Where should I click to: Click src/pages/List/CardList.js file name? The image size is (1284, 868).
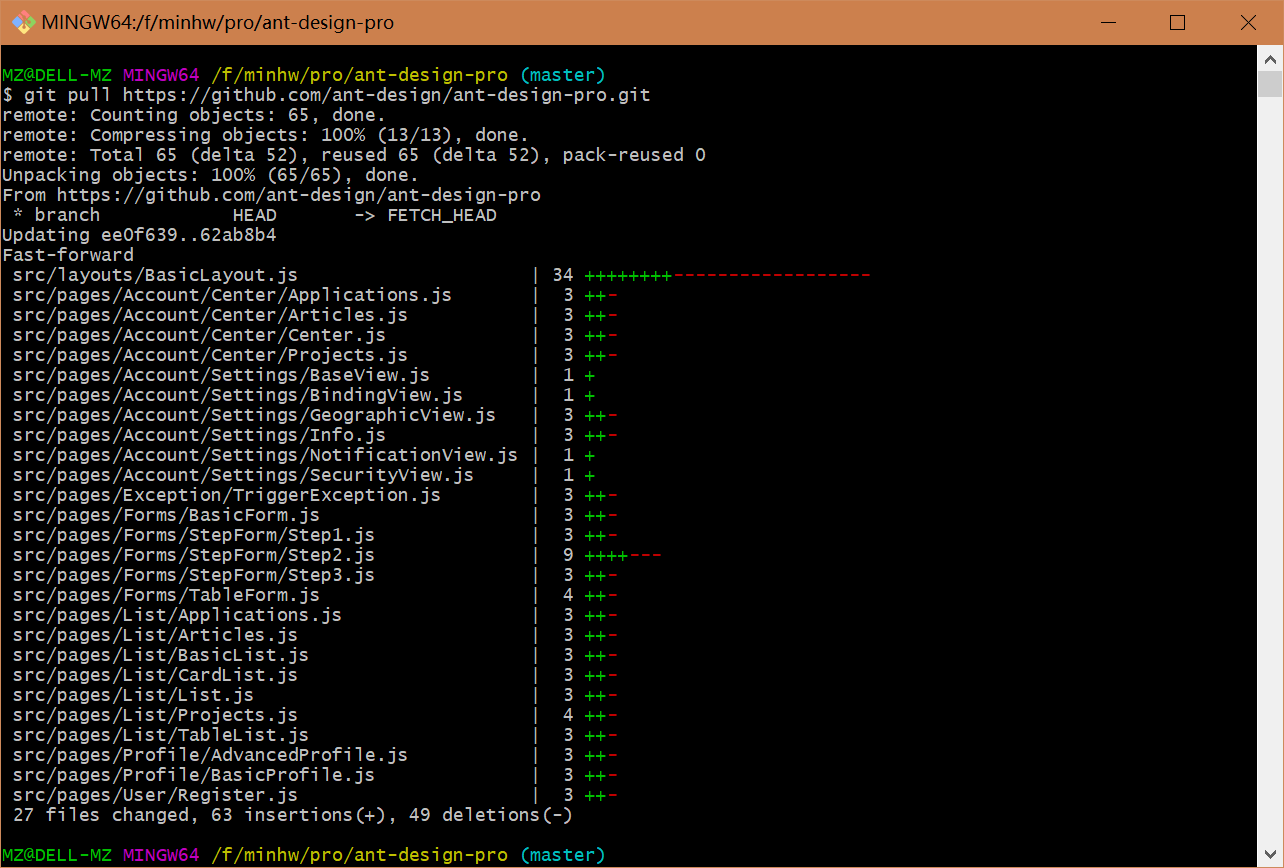coord(155,675)
